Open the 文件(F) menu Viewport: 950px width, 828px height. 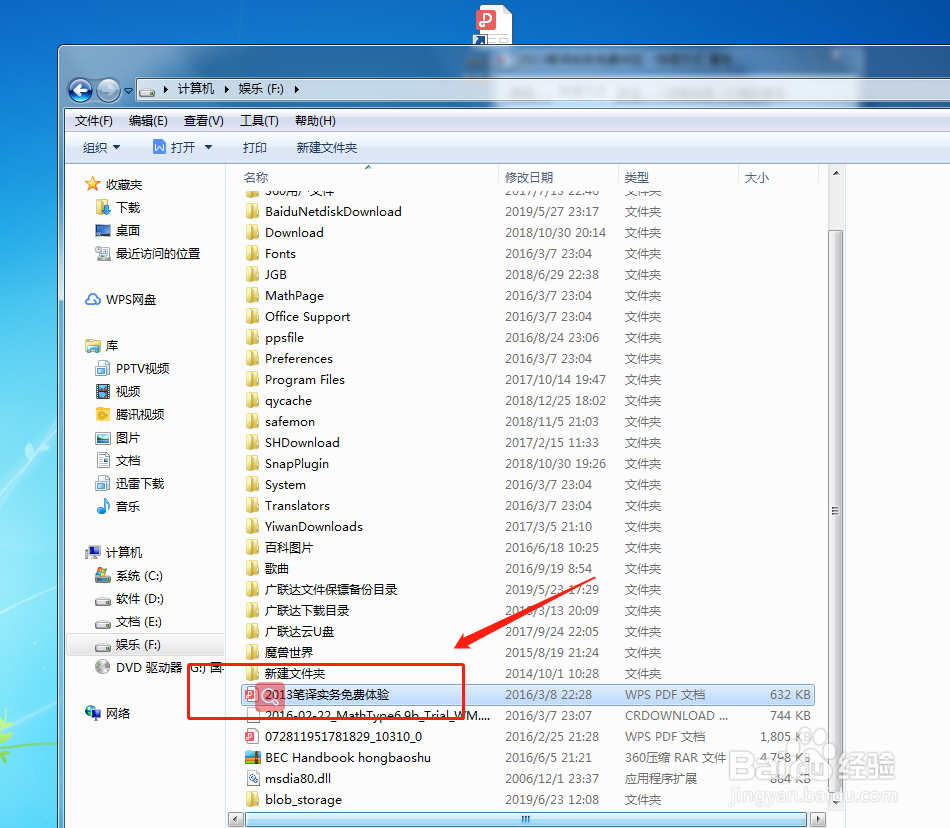tap(93, 121)
